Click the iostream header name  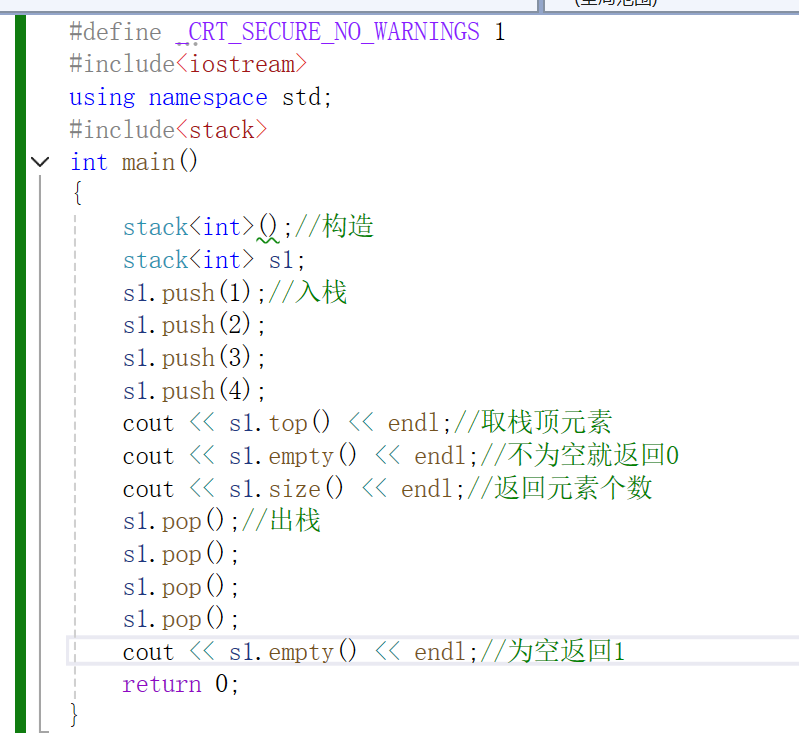[x=243, y=64]
